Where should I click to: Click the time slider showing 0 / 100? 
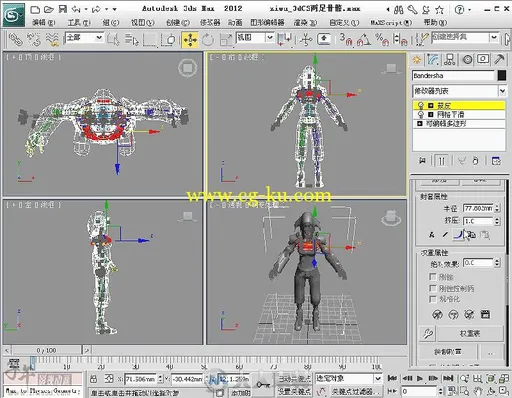(47, 350)
